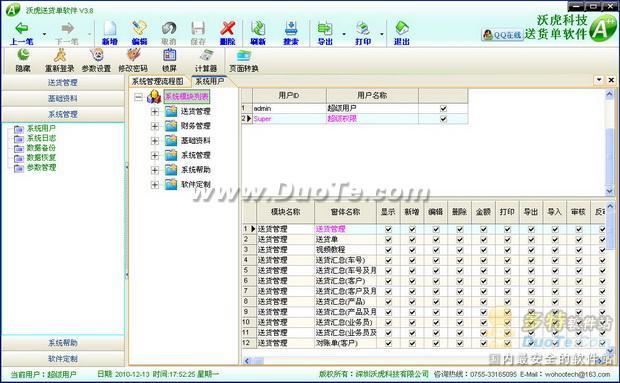Expand the 财务管理 tree node
This screenshot has height=383, width=620.
pos(155,126)
